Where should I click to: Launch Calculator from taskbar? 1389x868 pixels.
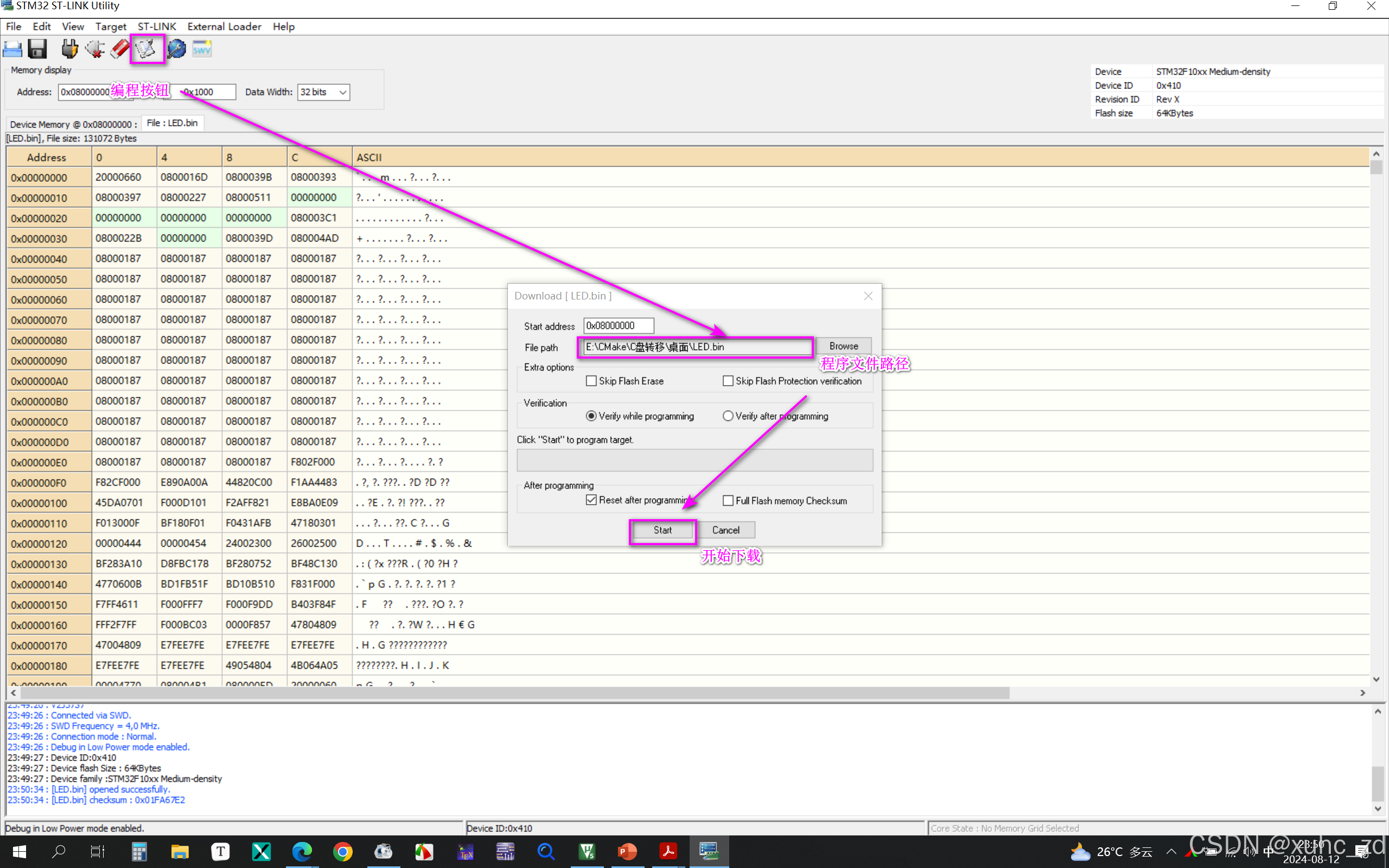pyautogui.click(x=139, y=852)
